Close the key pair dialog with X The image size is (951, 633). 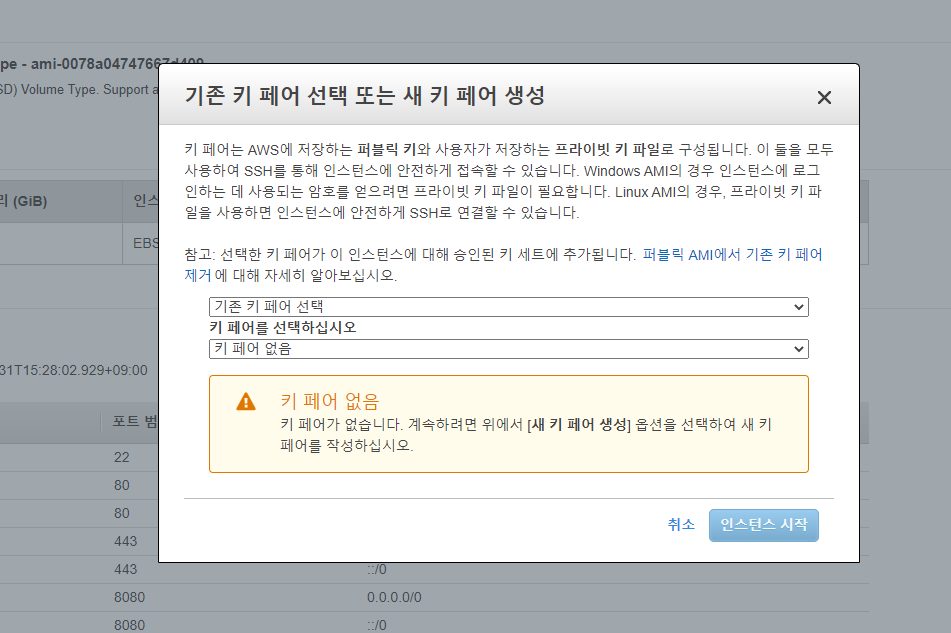pyautogui.click(x=824, y=97)
